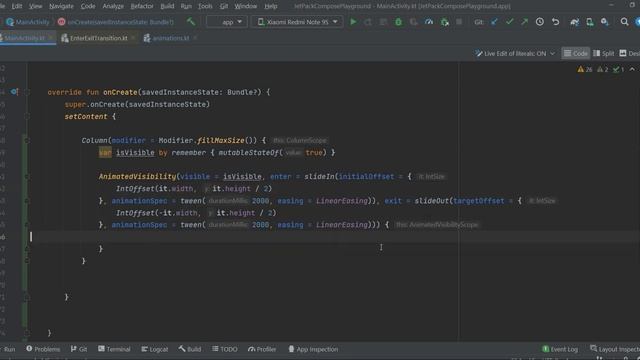640x360 pixels.
Task: Open the Event Log tool window
Action: coord(560,349)
